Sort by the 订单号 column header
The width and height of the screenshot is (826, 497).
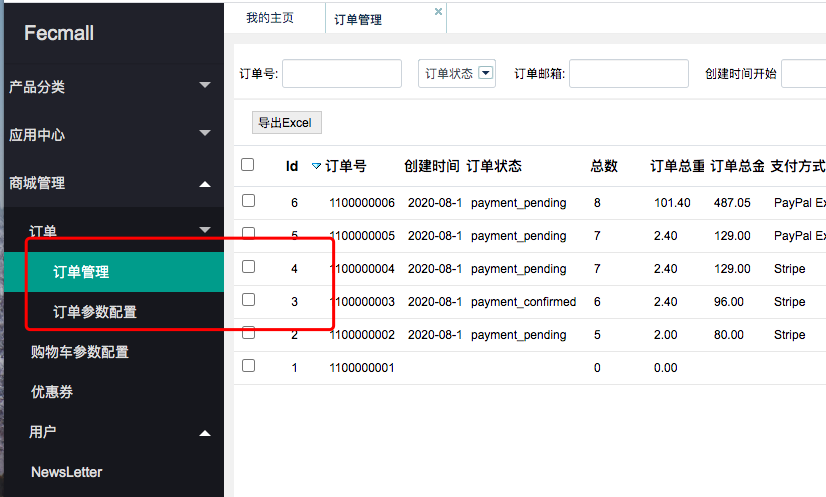(346, 166)
